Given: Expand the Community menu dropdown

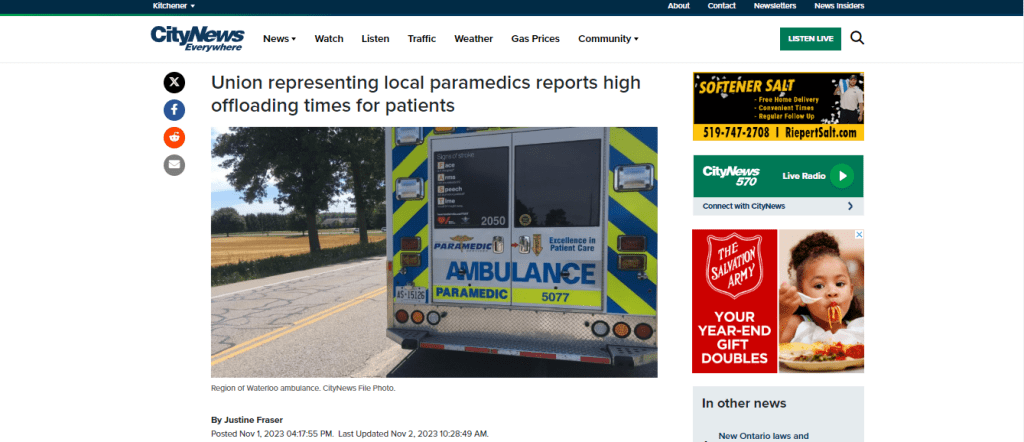Looking at the screenshot, I should tap(608, 39).
